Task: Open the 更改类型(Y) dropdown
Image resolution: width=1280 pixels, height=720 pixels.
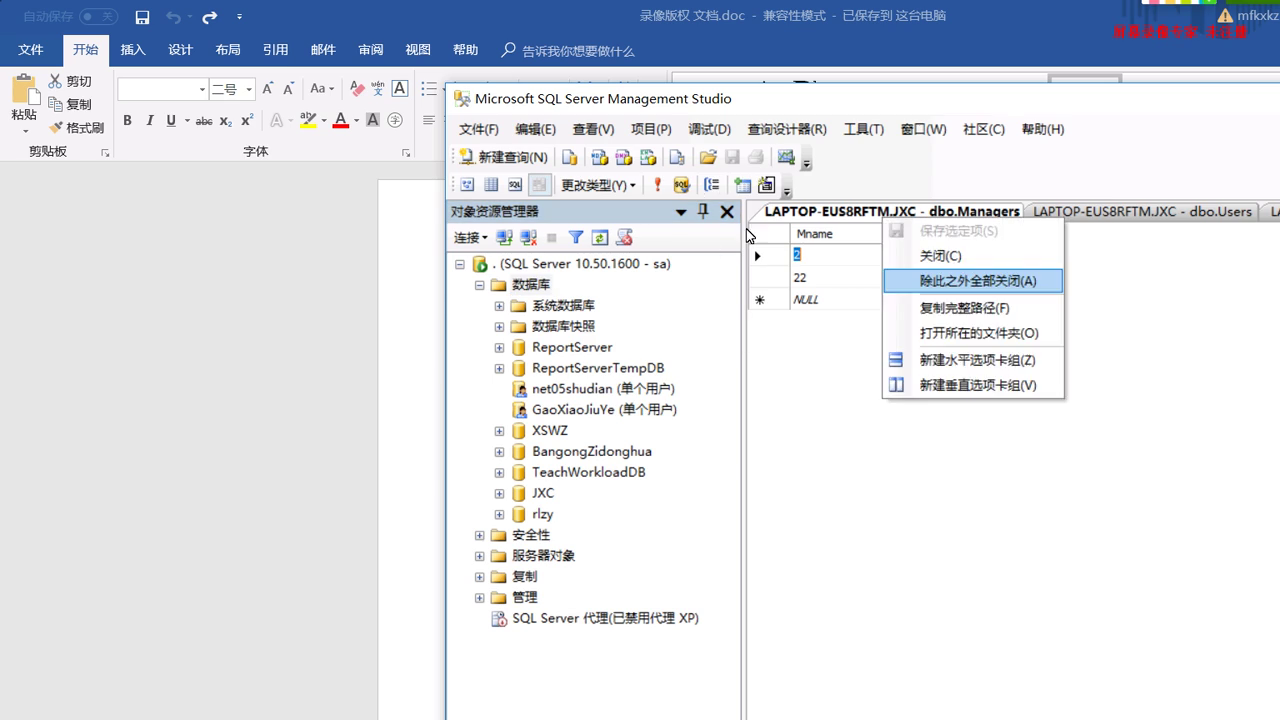Action: tap(598, 185)
